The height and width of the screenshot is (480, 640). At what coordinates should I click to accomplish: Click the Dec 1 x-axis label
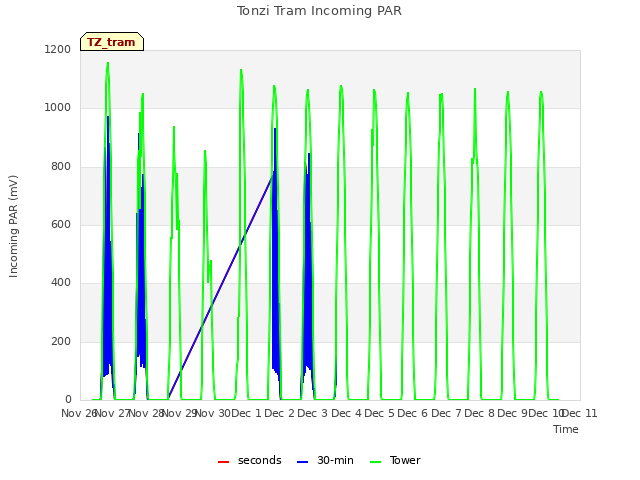(x=246, y=413)
